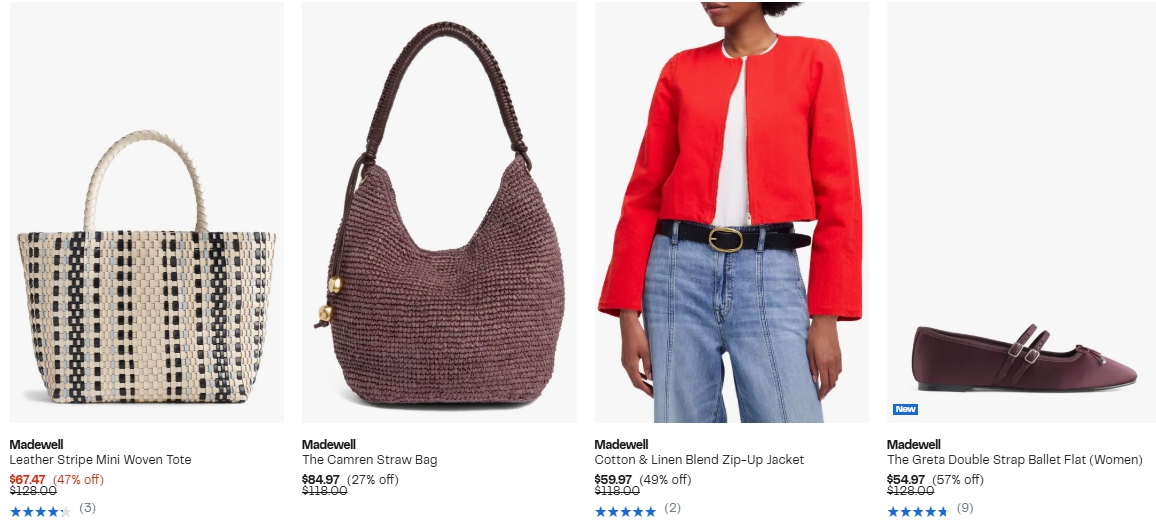Open the Greta Double Strap Ballet Flat image

coord(1022,212)
